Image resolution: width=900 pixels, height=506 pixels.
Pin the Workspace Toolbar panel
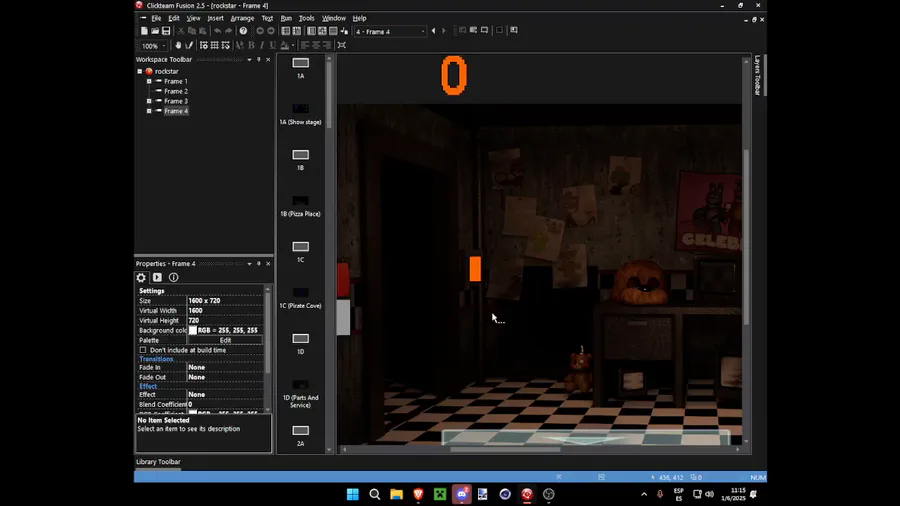coord(259,60)
